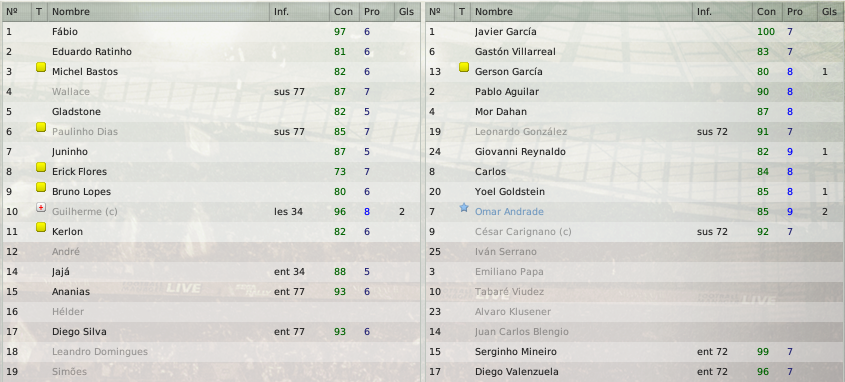
Task: Select substitute Serginho Mineiro
Action: click(x=635, y=352)
